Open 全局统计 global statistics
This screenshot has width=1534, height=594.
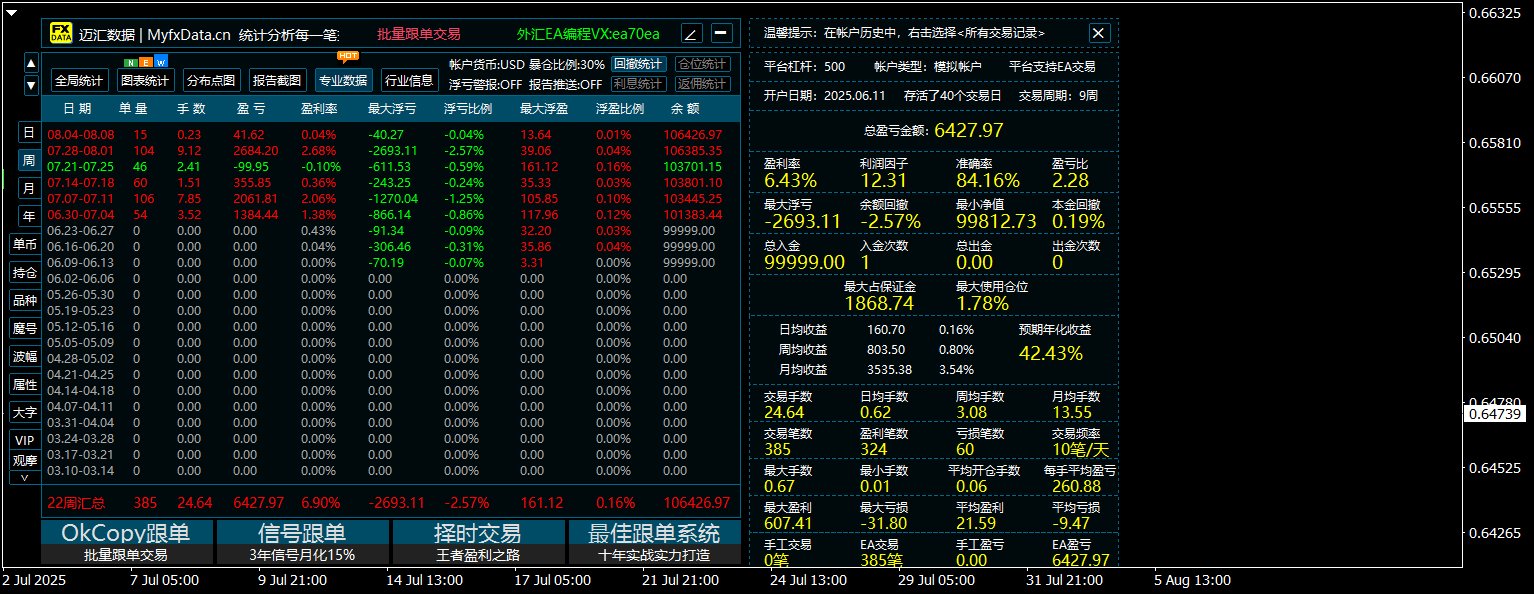tap(80, 81)
